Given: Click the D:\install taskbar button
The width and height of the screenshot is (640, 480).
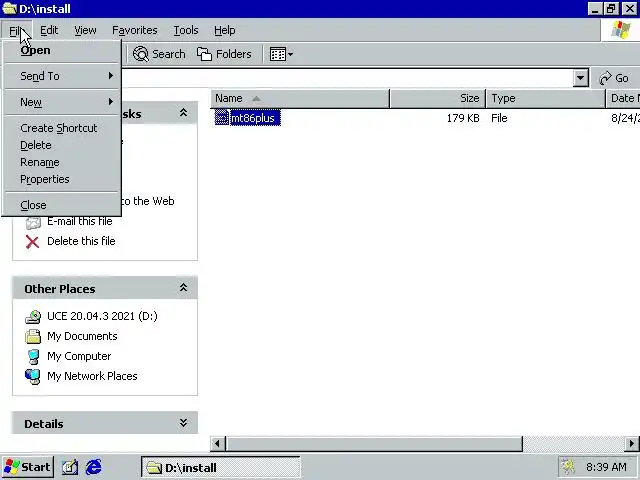Looking at the screenshot, I should 220,468.
